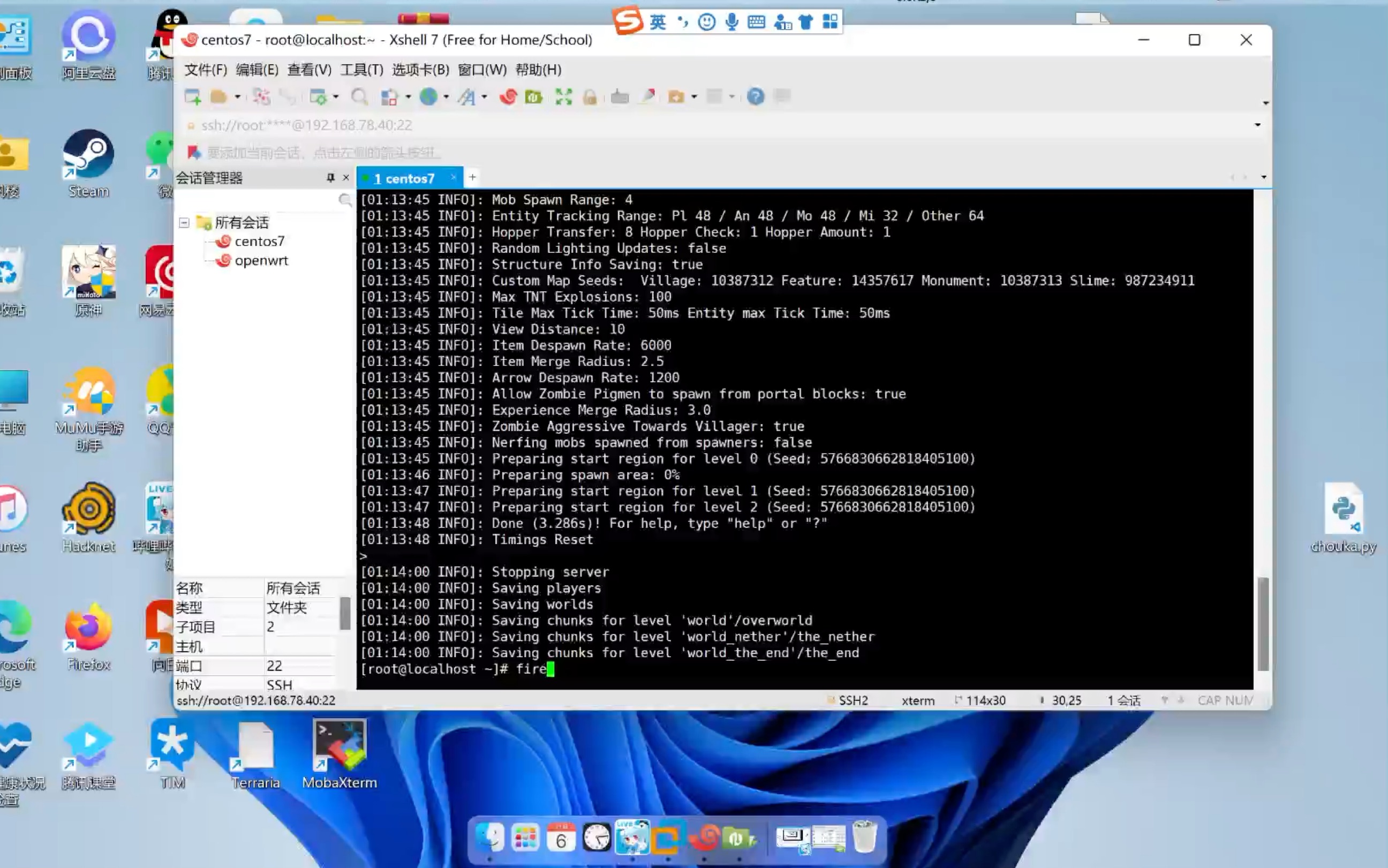Open Finder icon in the dock

(489, 837)
